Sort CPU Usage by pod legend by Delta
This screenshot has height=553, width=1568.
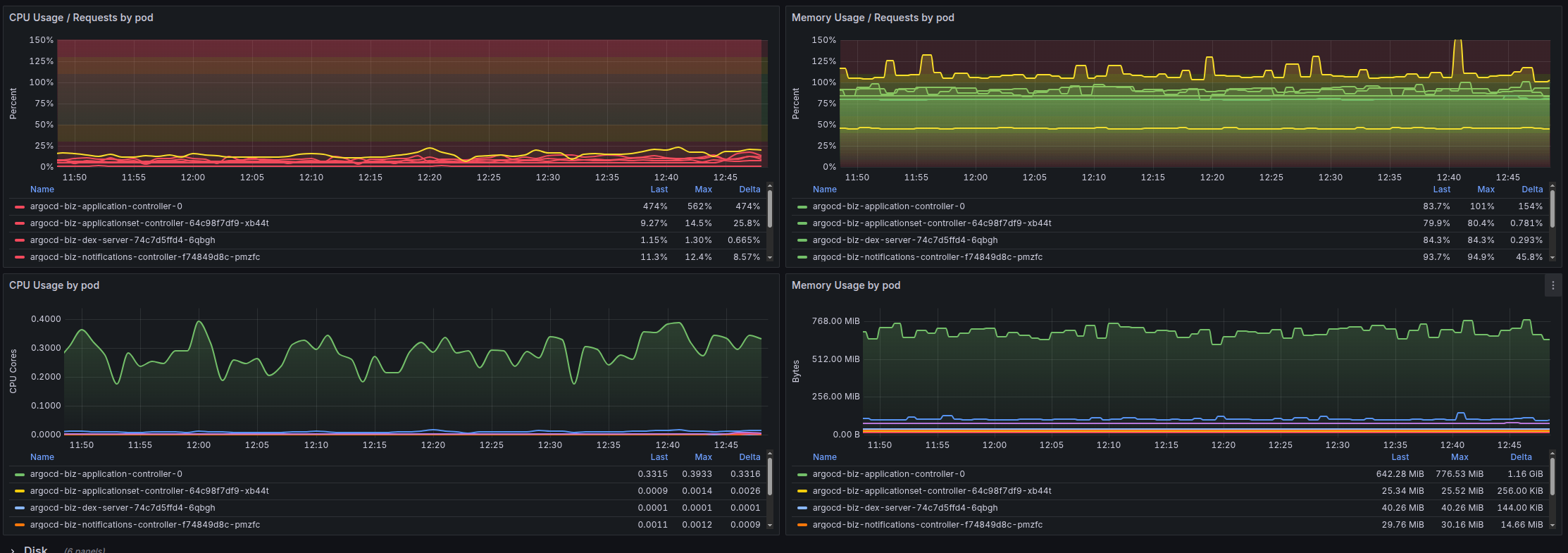coord(749,457)
